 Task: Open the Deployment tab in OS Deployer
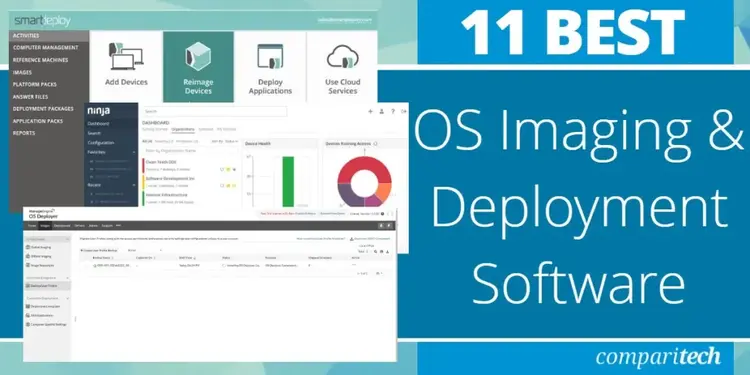(x=62, y=225)
